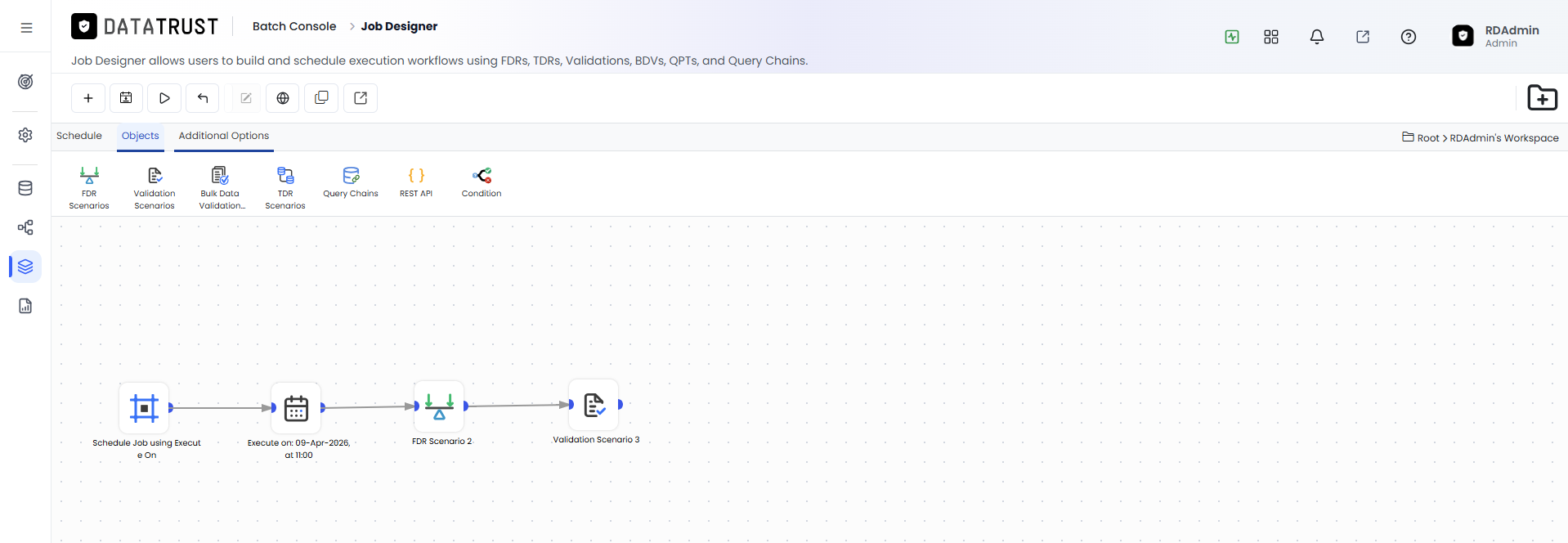Click the undo arrow toolbar icon
This screenshot has width=1568, height=543.
point(203,98)
